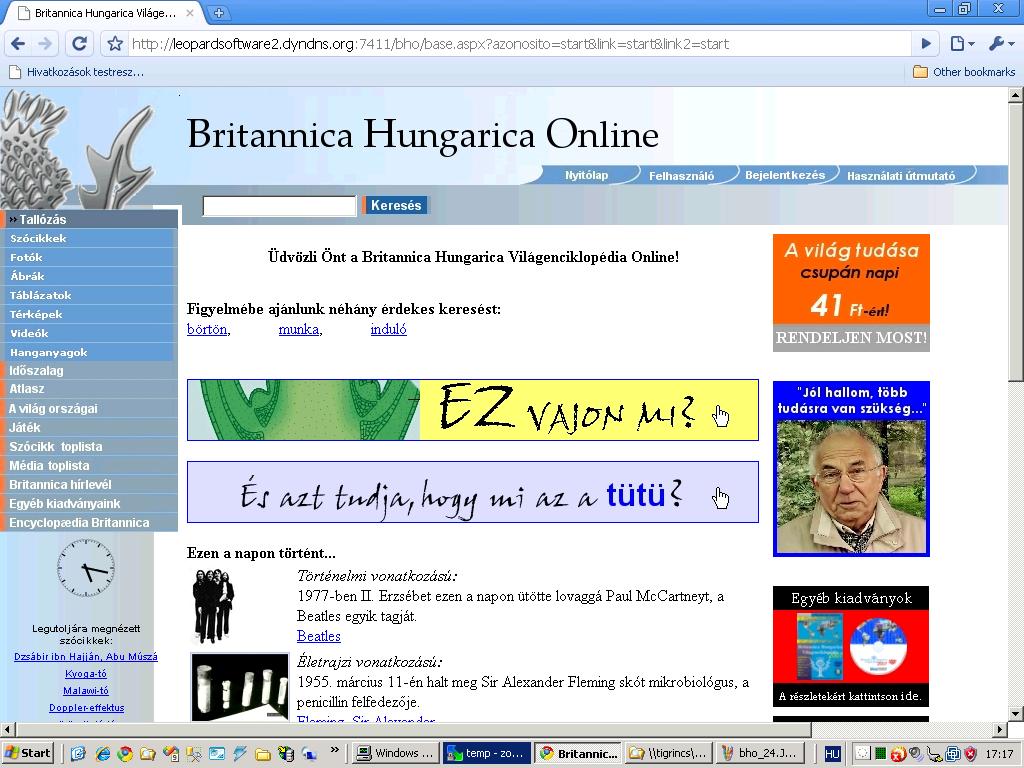Open the Felhasználó tab
The height and width of the screenshot is (768, 1024).
[681, 175]
